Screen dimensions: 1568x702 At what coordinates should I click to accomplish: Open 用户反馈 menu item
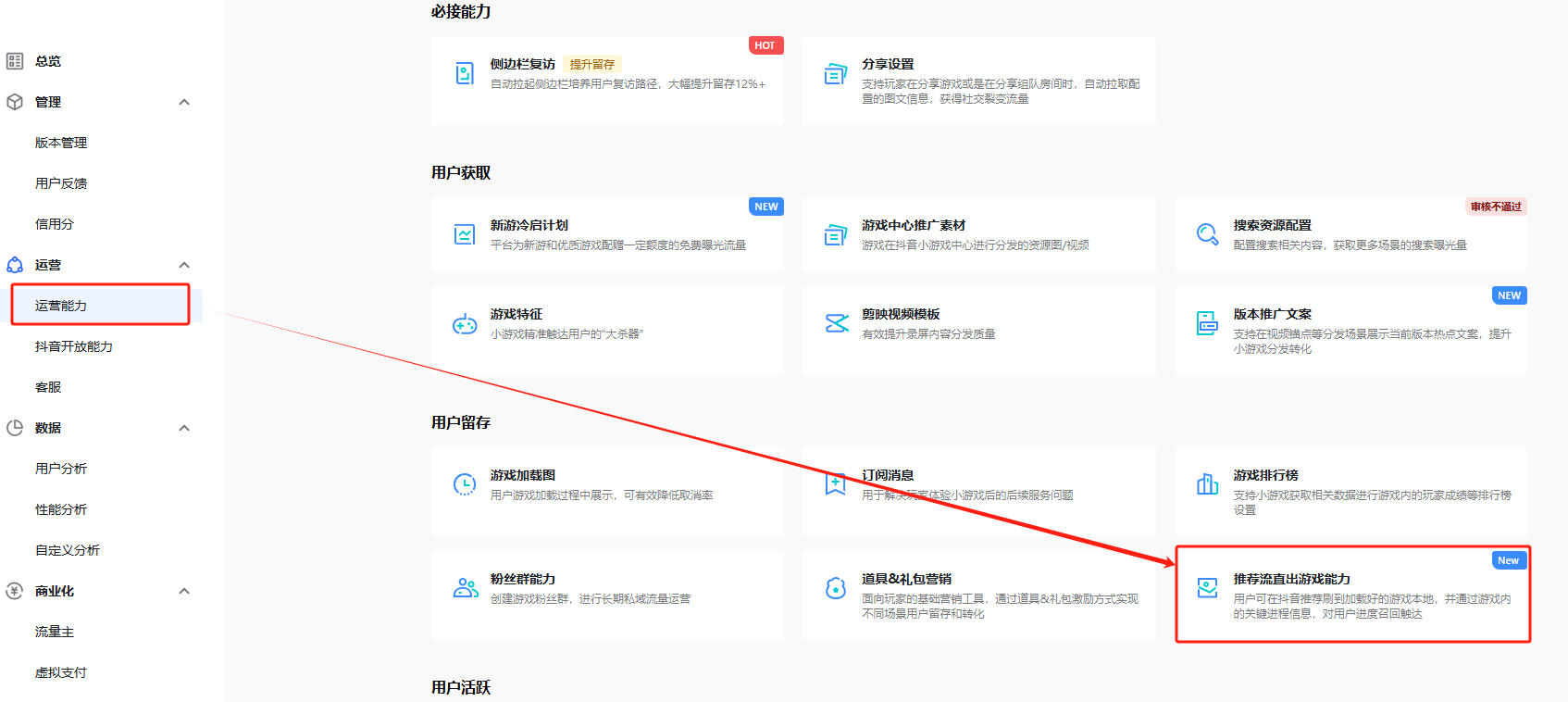tap(61, 183)
